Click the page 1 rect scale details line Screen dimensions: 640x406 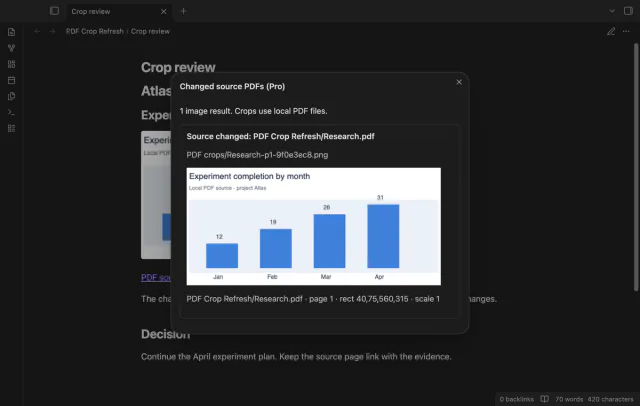(x=313, y=299)
